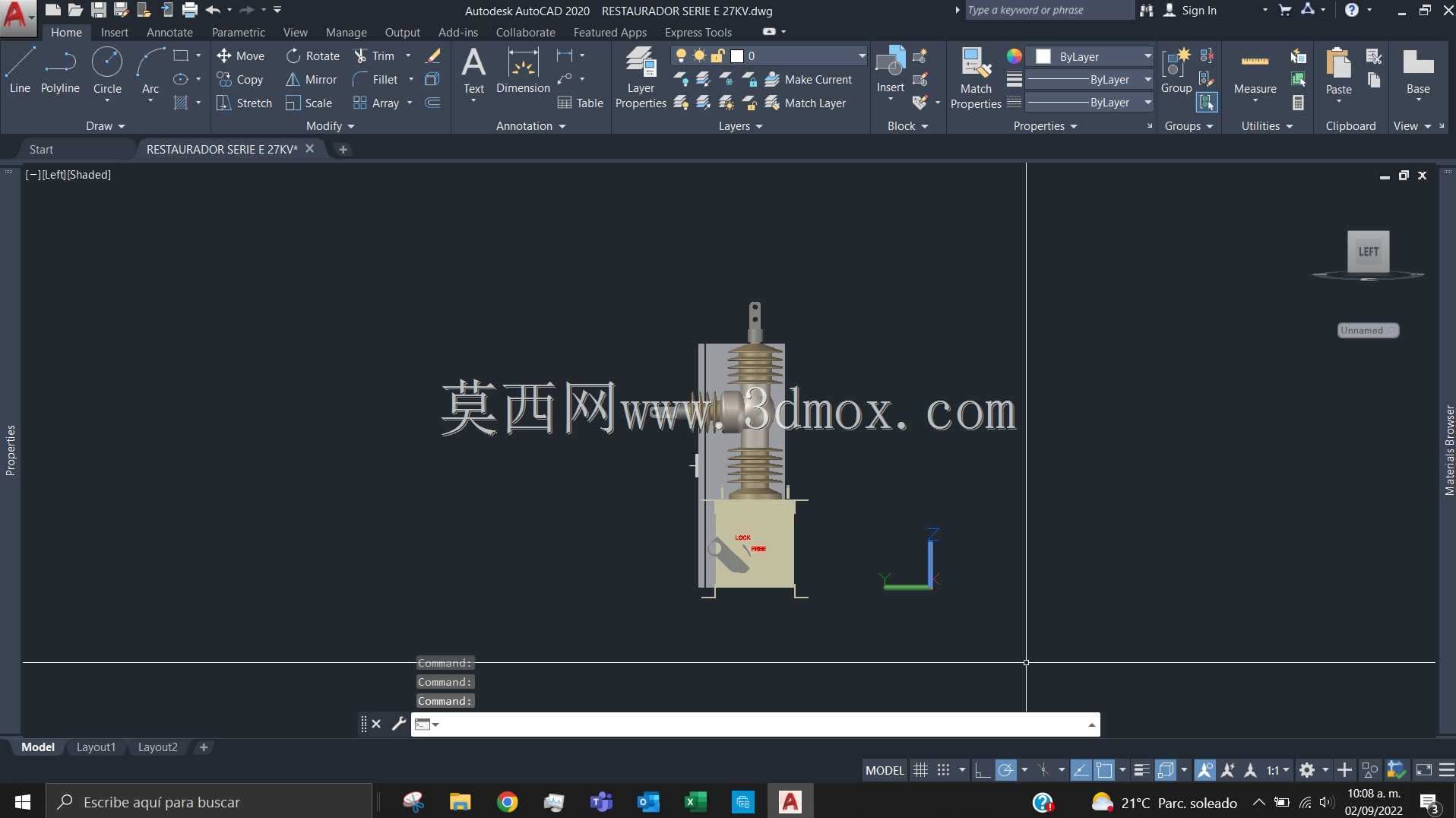Screen dimensions: 1456x818
Task: Activate the Trim command
Action: [375, 55]
